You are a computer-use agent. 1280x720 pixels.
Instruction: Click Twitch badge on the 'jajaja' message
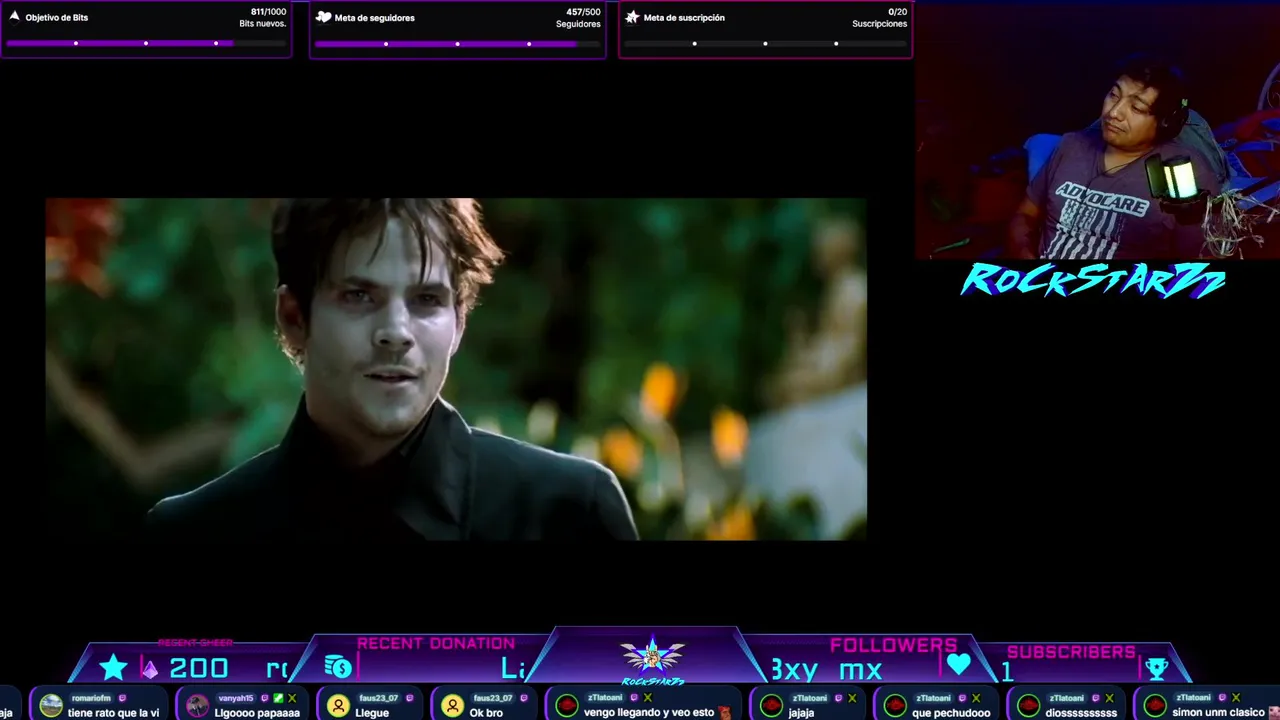(x=838, y=698)
